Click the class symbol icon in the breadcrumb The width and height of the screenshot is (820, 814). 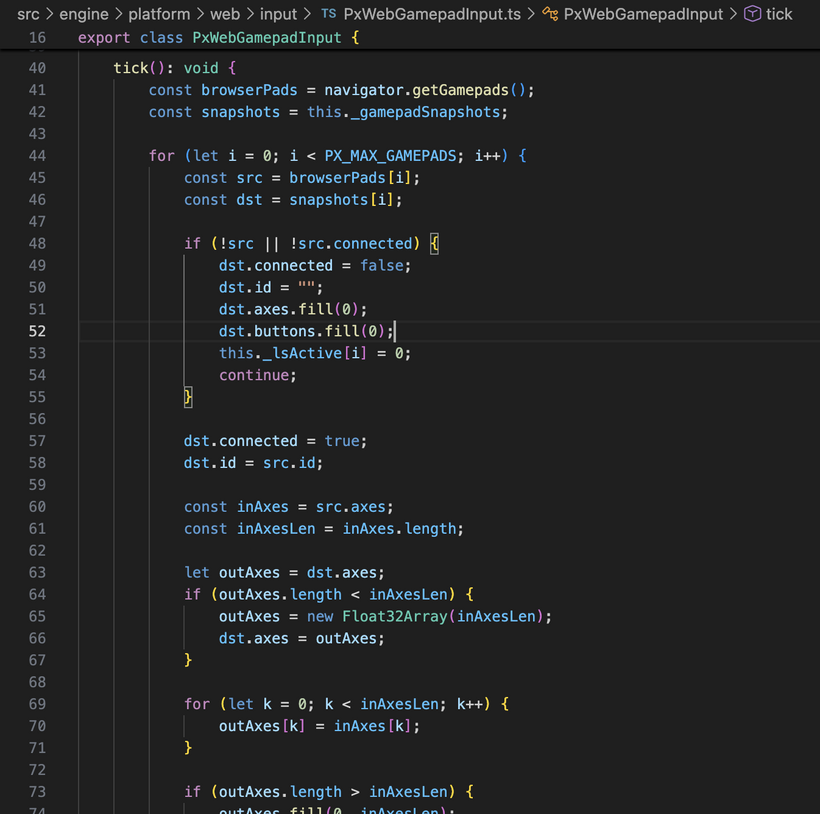pos(550,14)
